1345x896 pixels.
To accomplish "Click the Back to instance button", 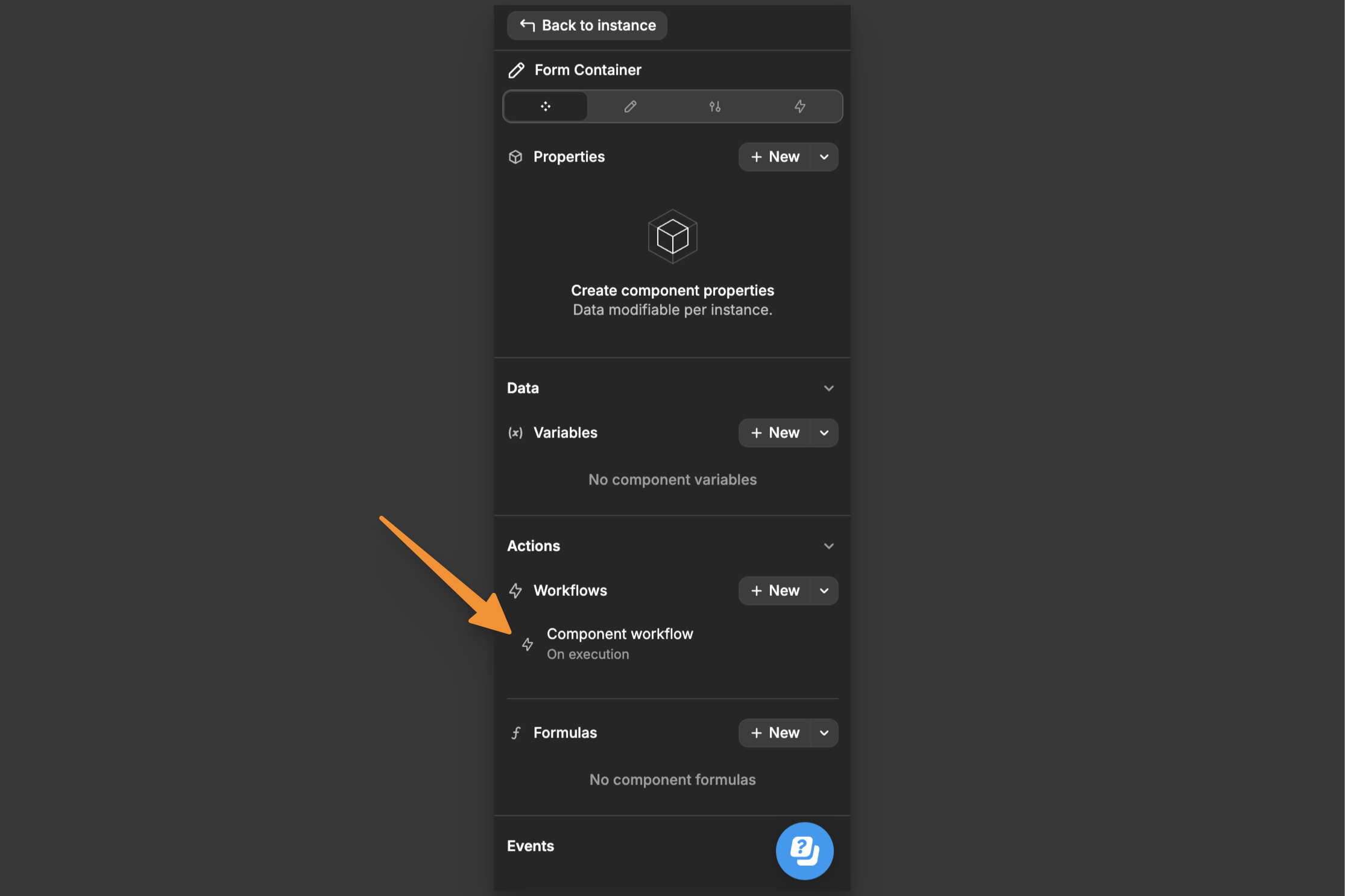I will tap(586, 25).
